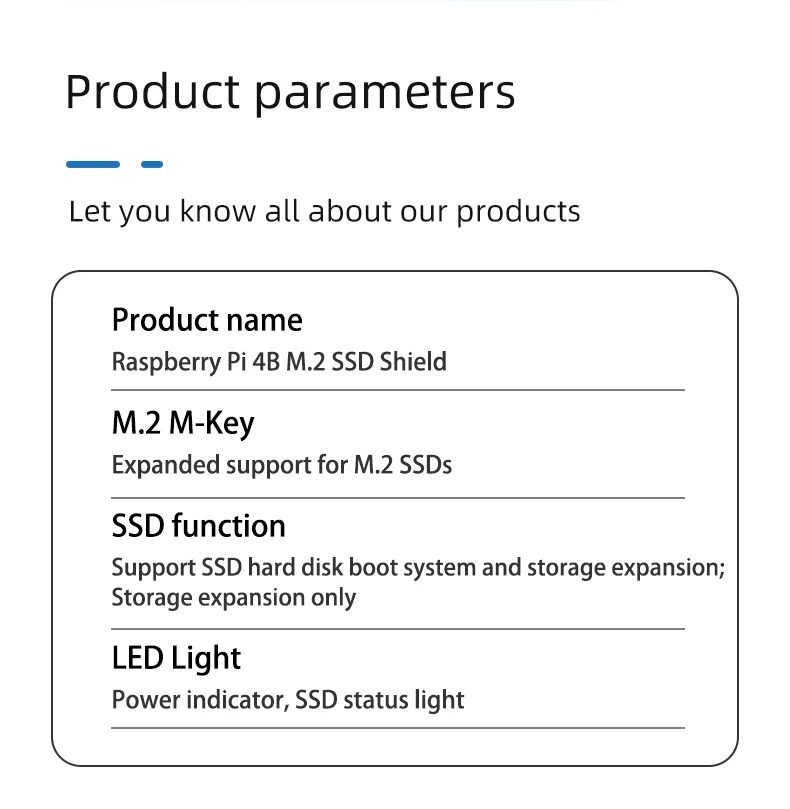790x809 pixels.
Task: Select the subtitle about our products
Action: point(325,212)
